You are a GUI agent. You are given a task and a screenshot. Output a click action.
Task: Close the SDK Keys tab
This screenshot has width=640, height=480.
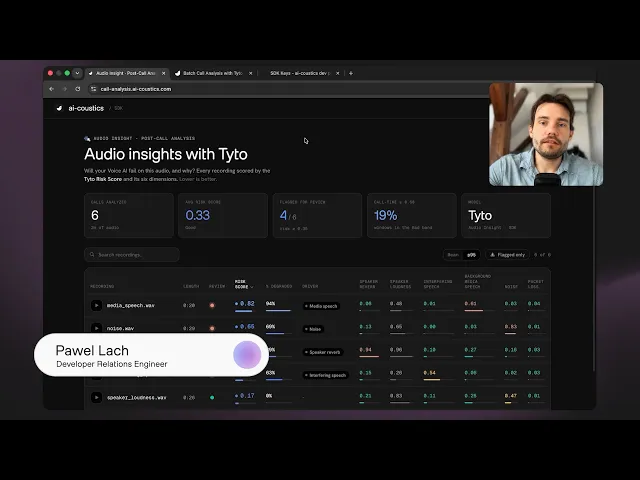pos(338,73)
